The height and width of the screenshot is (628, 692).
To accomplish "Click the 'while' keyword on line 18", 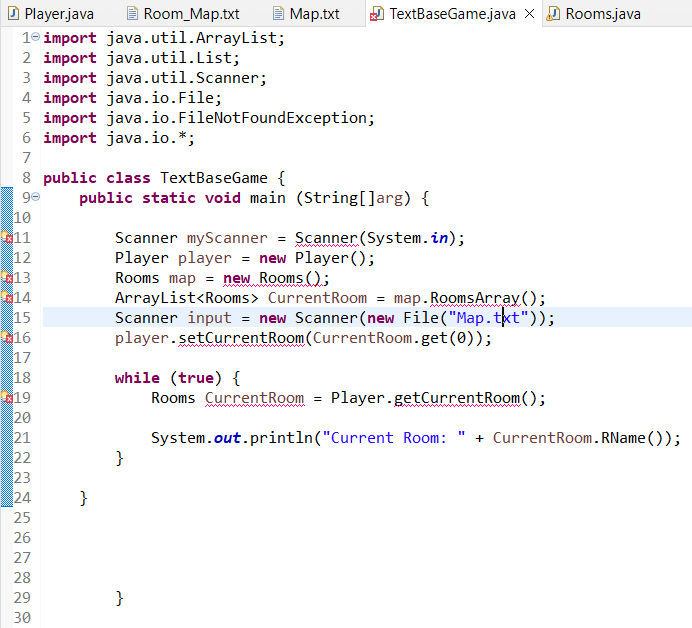I will [137, 378].
